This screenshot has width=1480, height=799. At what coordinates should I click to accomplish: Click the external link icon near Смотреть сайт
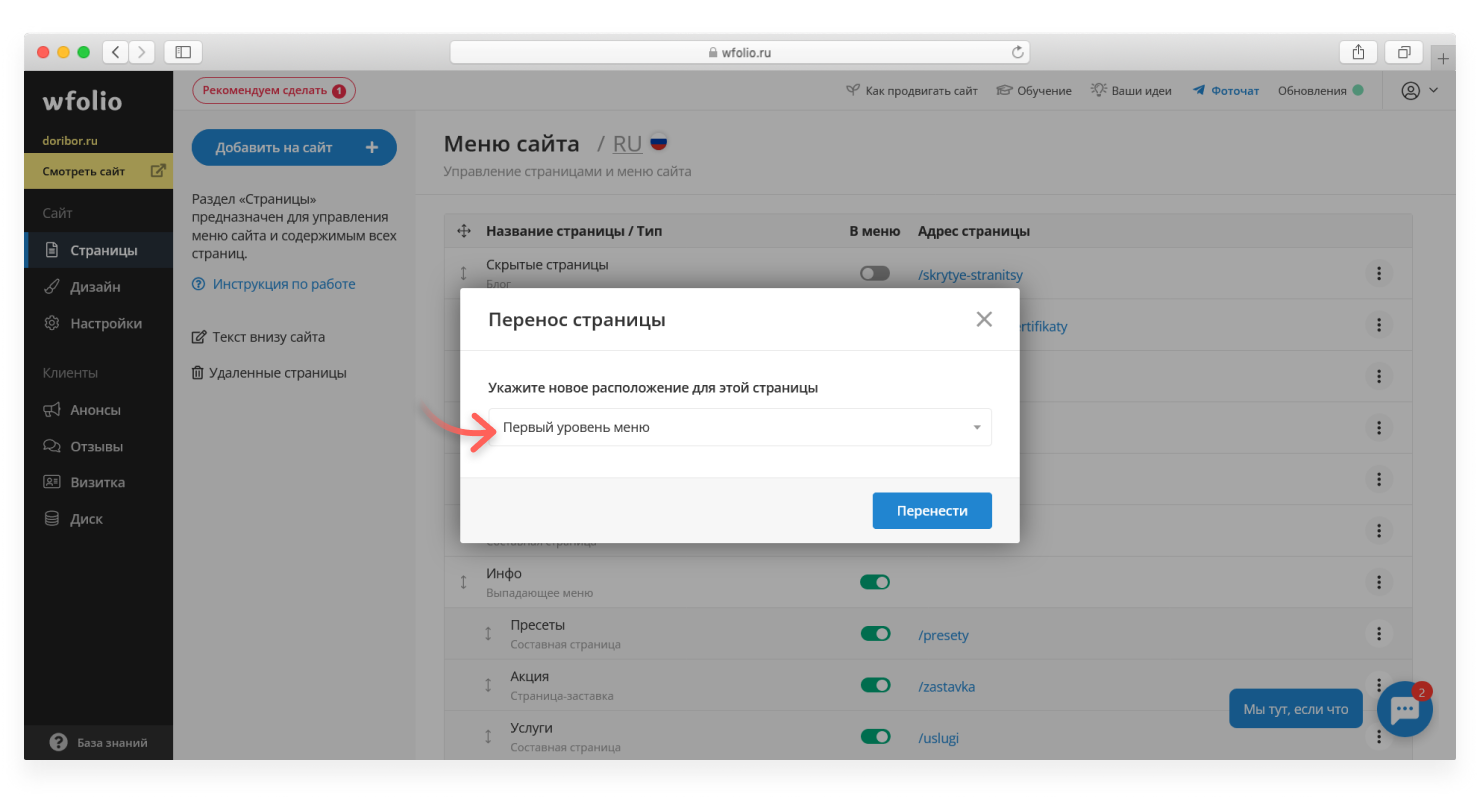157,171
